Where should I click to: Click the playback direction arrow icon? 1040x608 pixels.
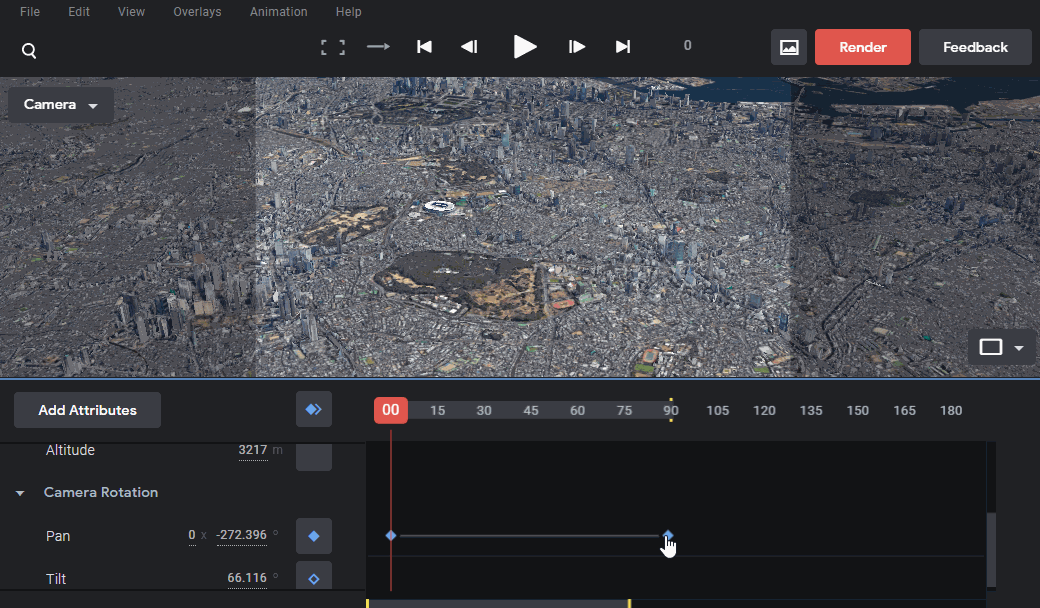click(378, 46)
